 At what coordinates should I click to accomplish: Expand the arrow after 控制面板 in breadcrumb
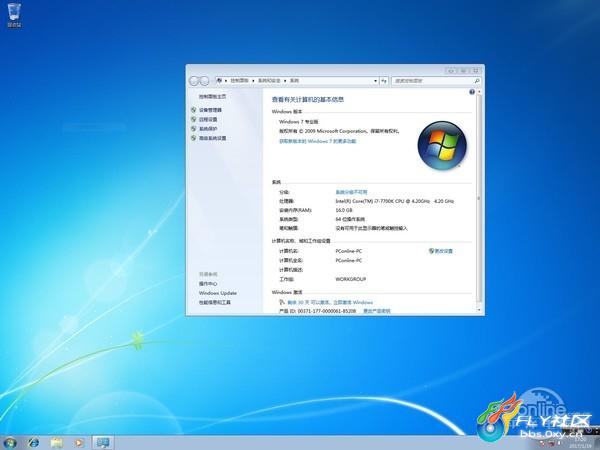point(253,81)
